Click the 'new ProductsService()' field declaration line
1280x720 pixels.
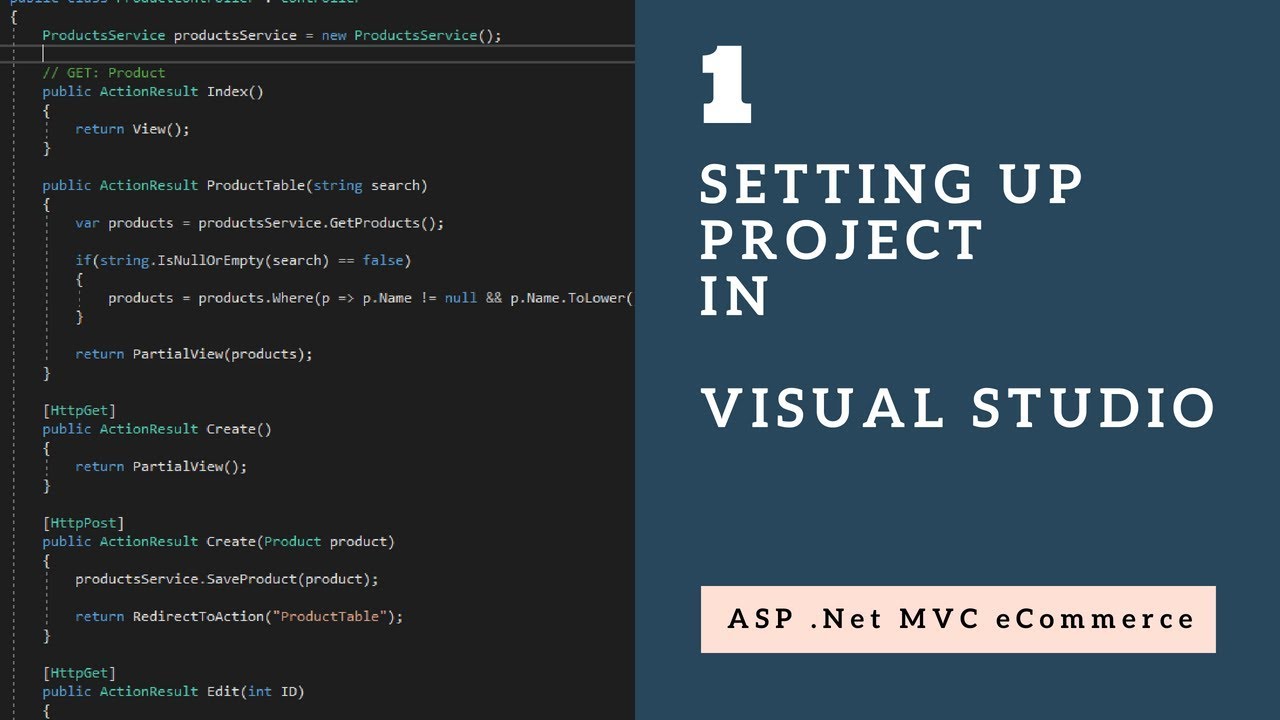(x=271, y=35)
